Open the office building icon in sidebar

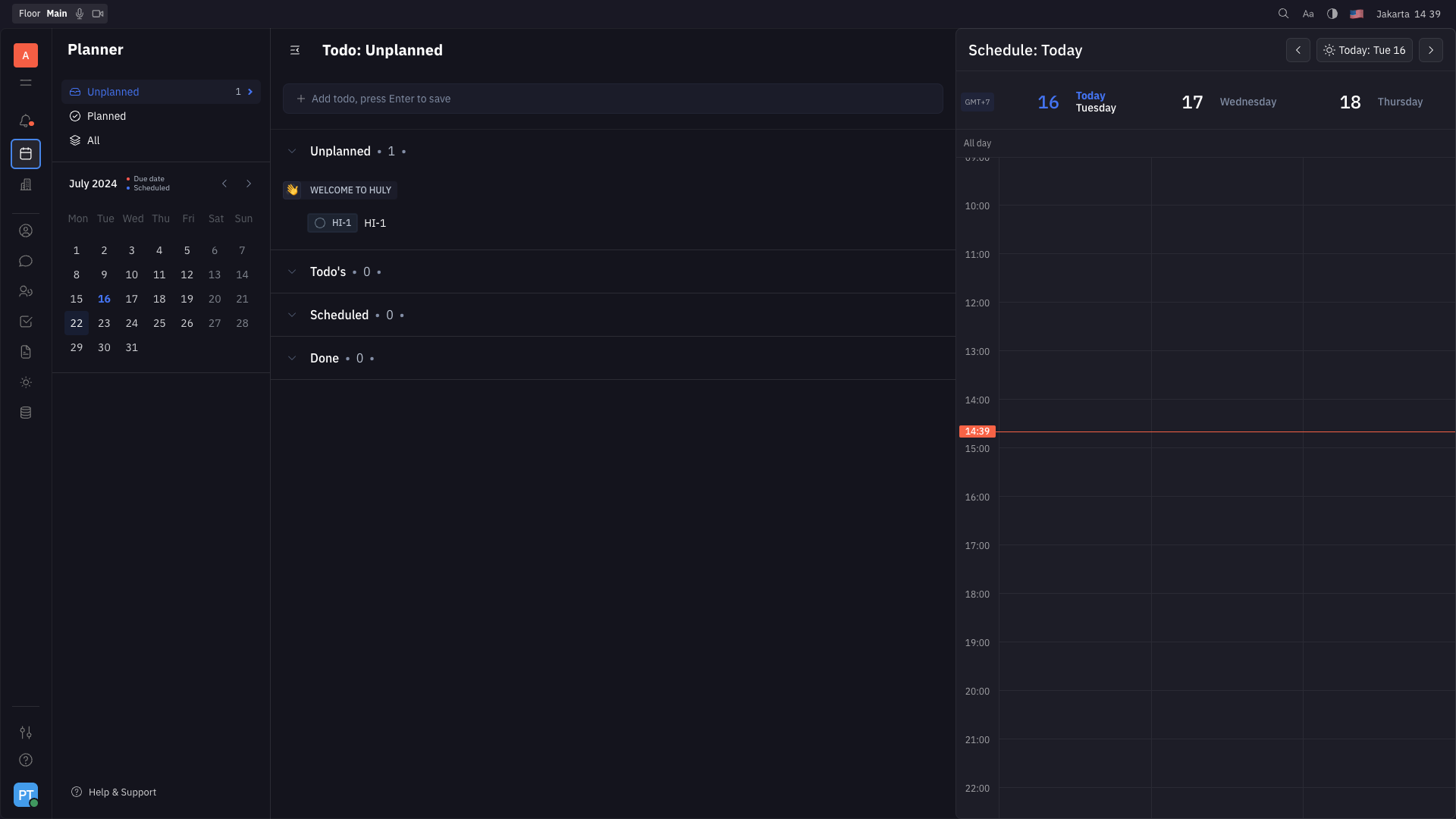(26, 184)
